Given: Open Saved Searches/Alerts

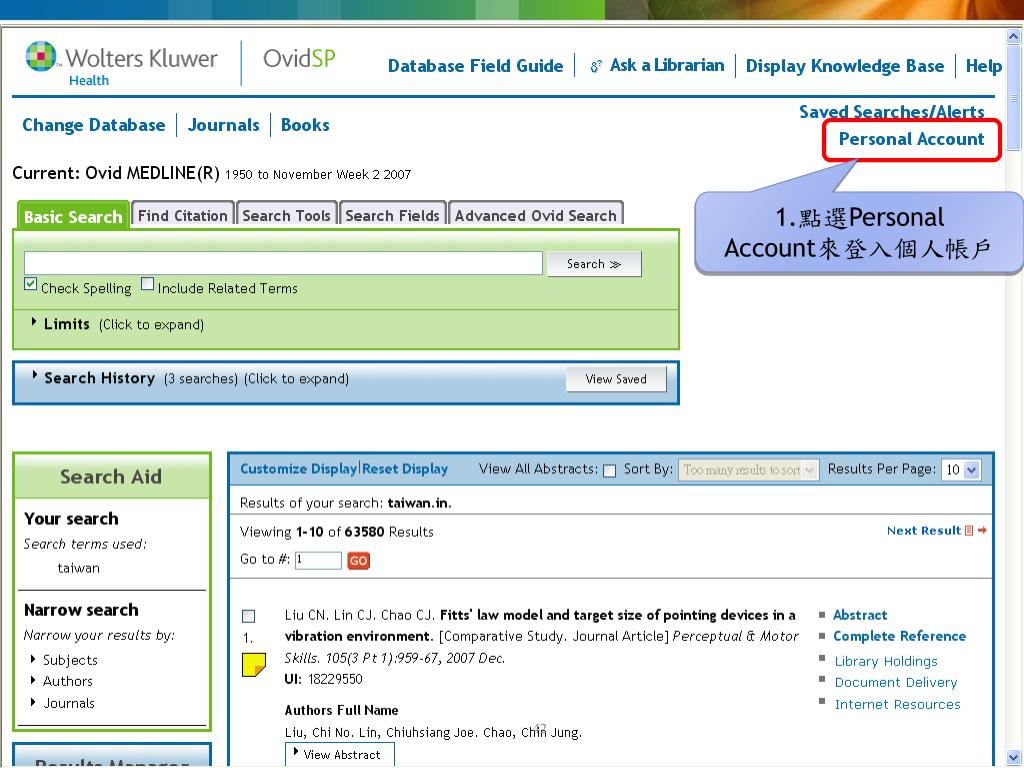Looking at the screenshot, I should pyautogui.click(x=891, y=112).
